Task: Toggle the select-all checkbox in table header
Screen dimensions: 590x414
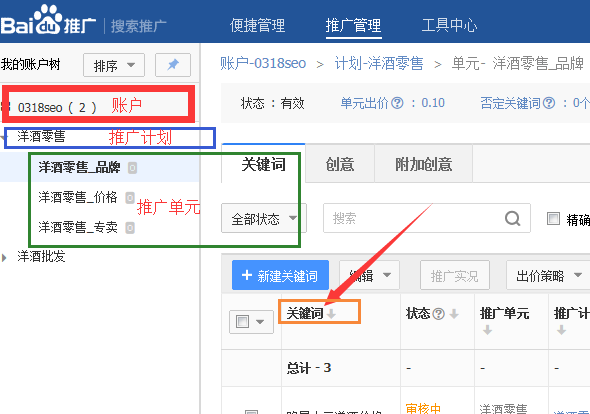Action: tap(242, 321)
